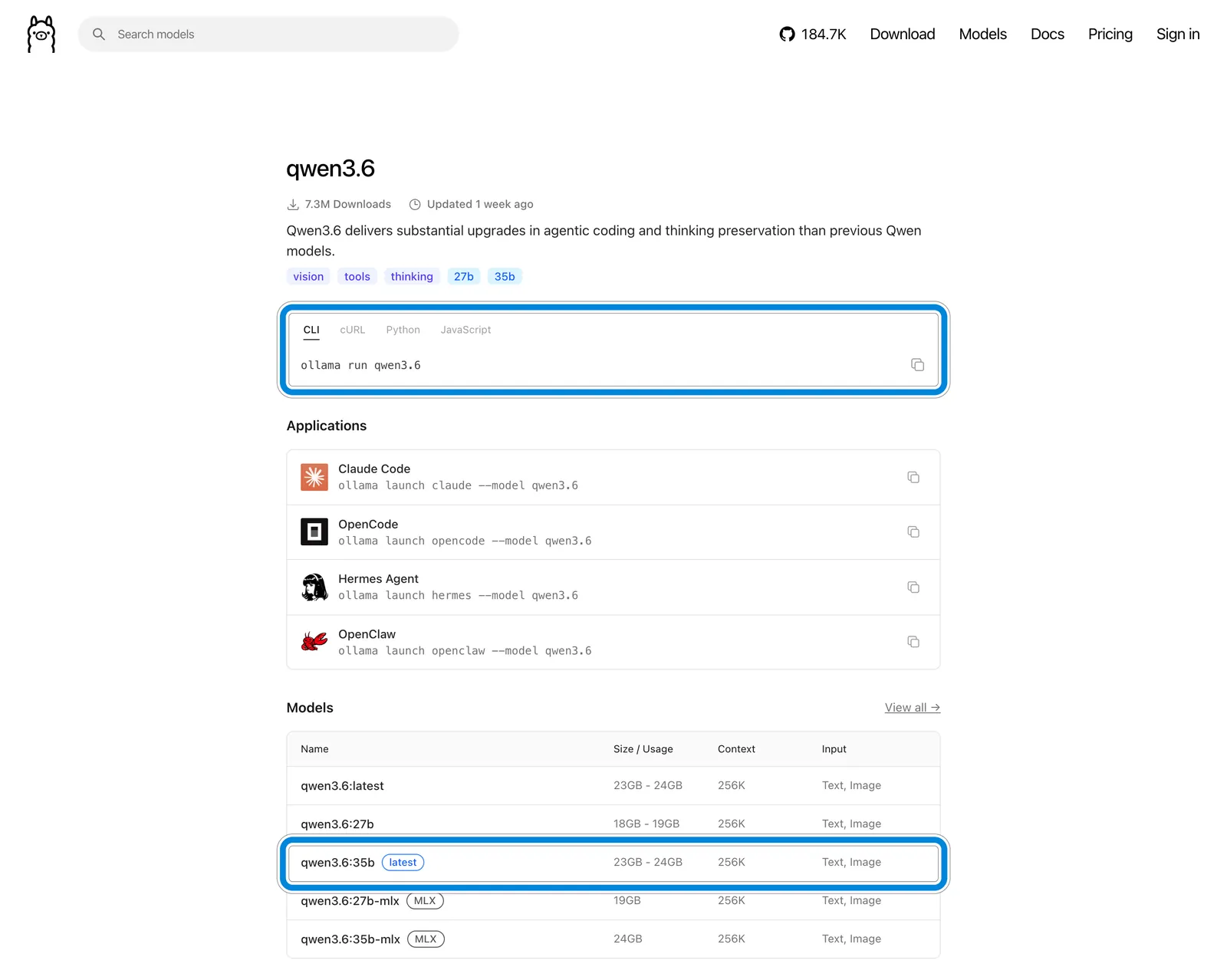1227x980 pixels.
Task: Switch to the Python tab
Action: pos(403,330)
